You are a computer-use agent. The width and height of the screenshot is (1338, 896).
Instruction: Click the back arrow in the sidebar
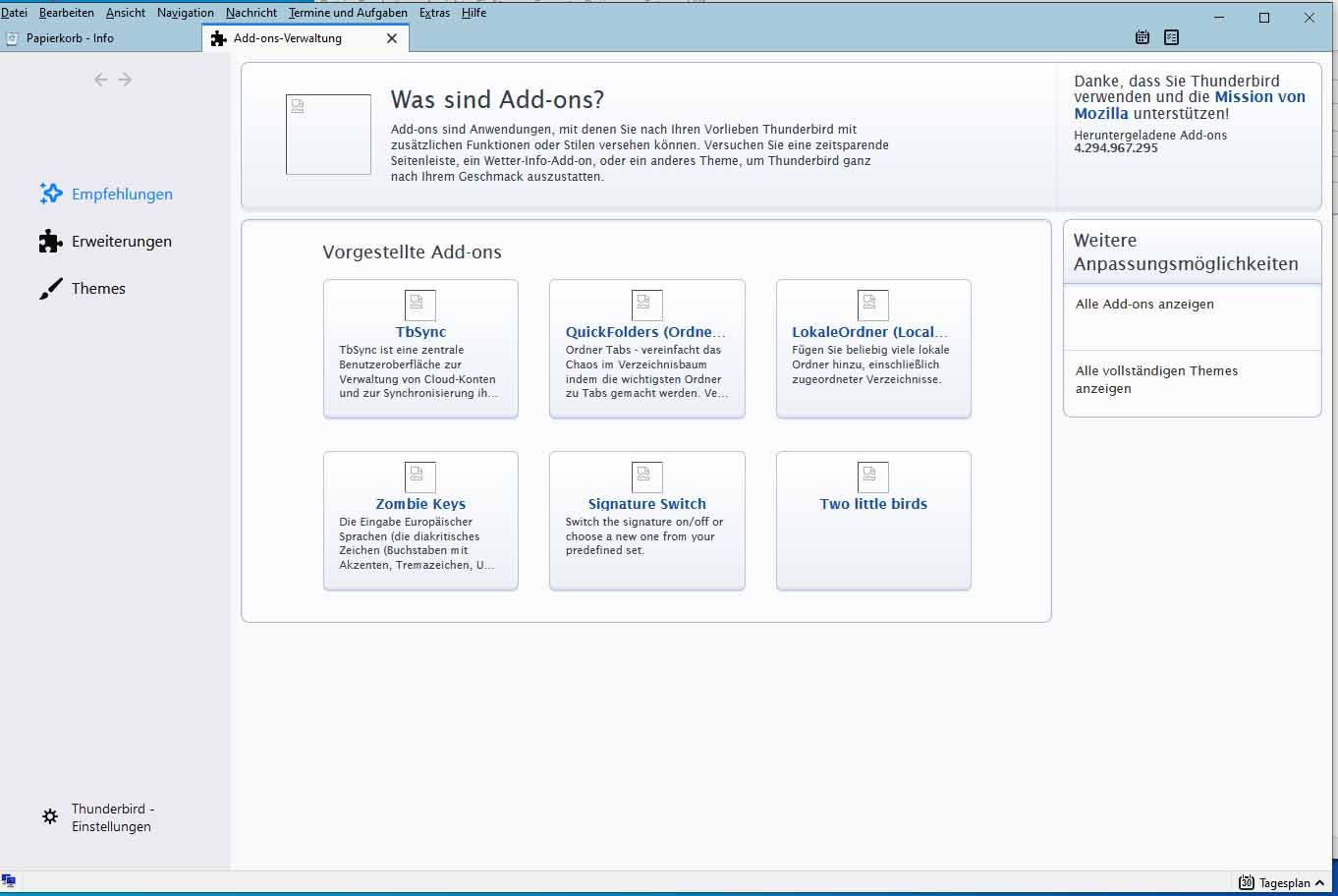(101, 80)
